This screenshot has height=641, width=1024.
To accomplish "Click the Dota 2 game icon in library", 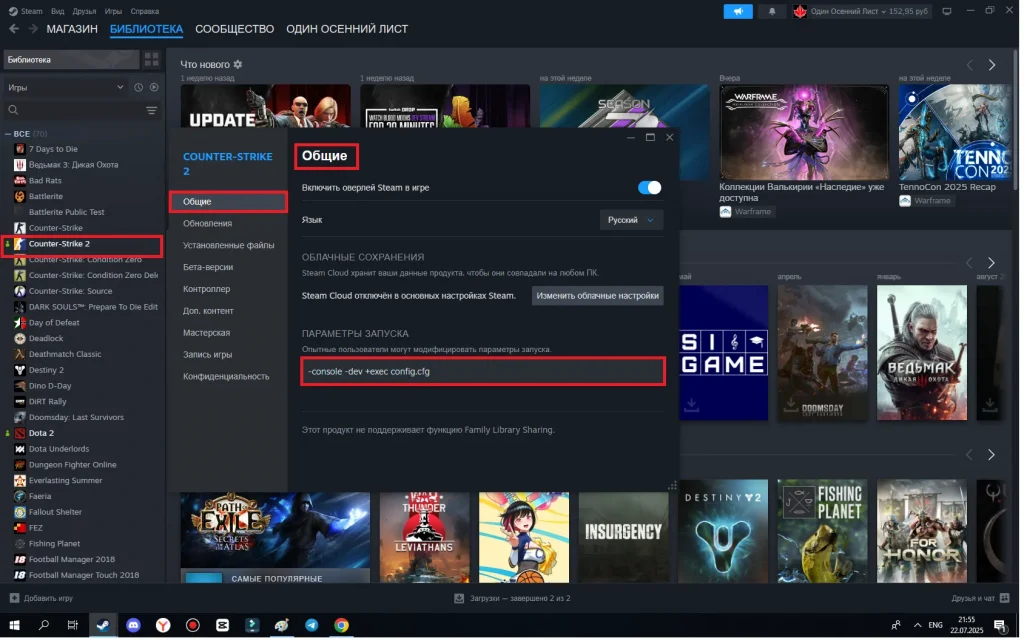I will tap(20, 433).
